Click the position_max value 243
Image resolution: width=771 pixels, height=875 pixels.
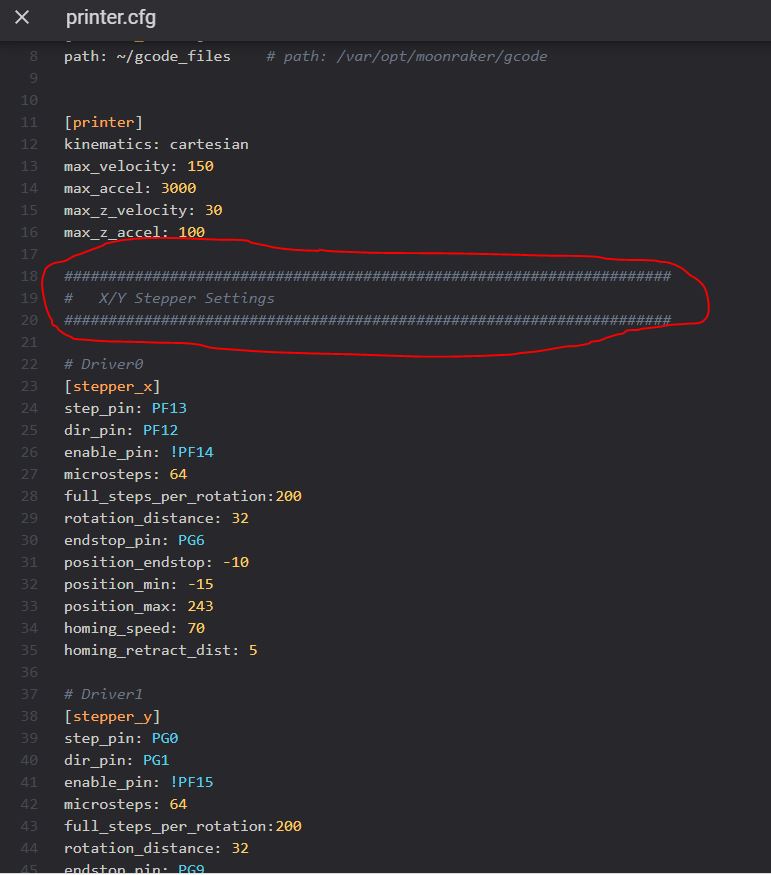pyautogui.click(x=200, y=606)
